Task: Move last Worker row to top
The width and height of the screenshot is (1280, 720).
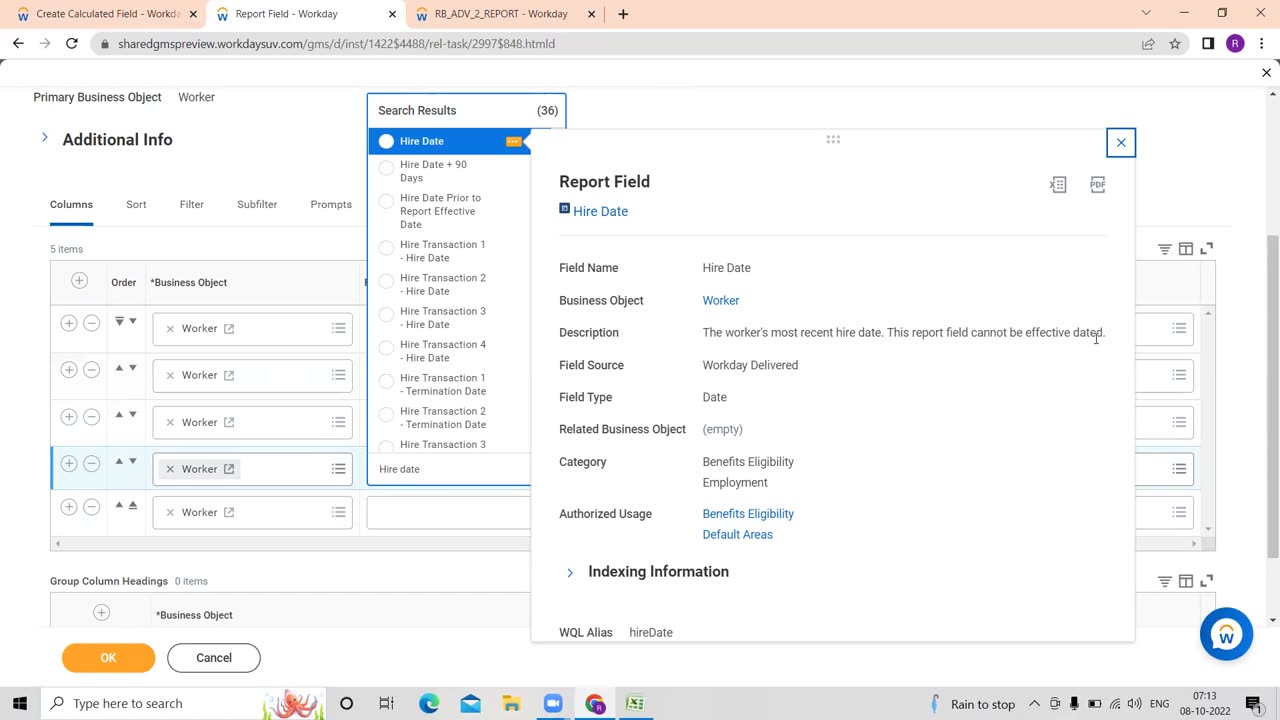Action: [x=132, y=505]
